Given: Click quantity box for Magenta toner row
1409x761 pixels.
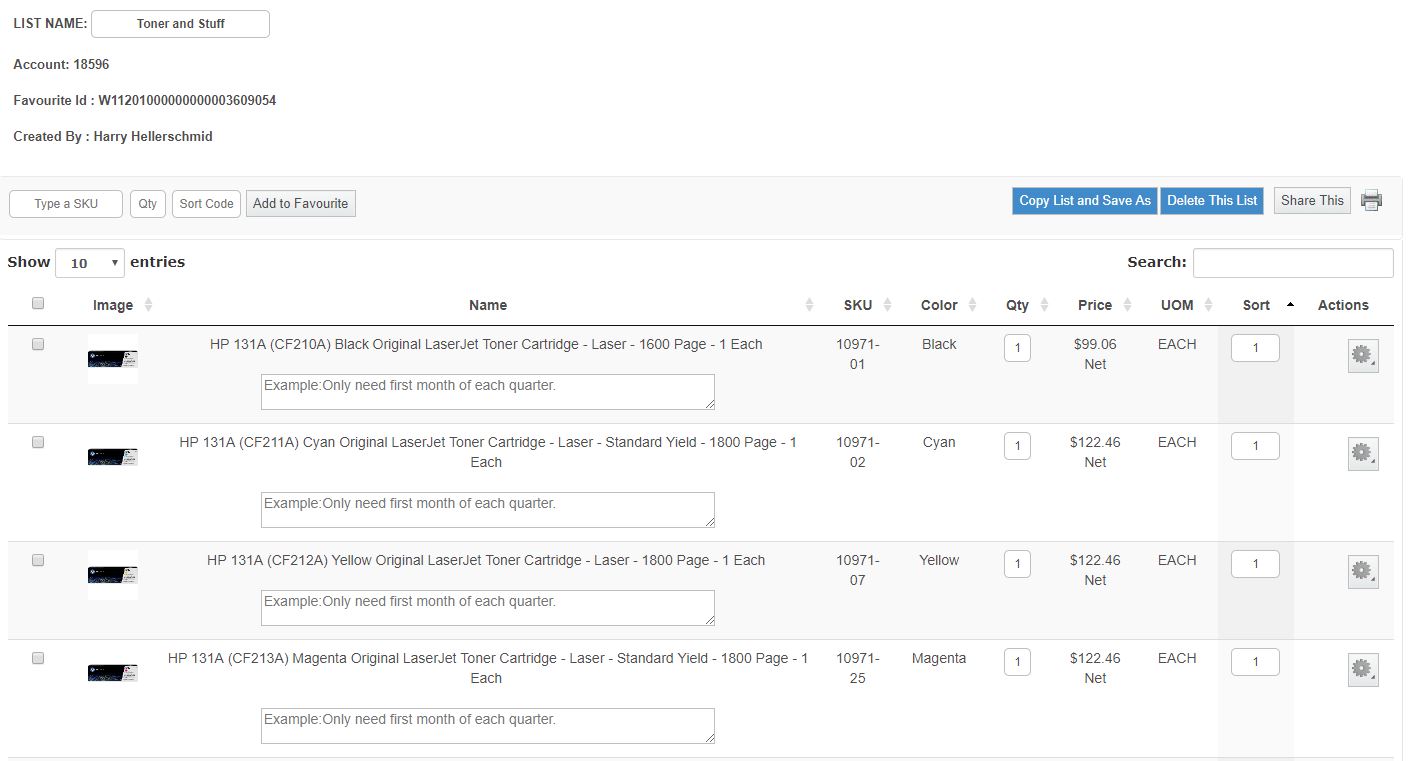Looking at the screenshot, I should pyautogui.click(x=1017, y=662).
